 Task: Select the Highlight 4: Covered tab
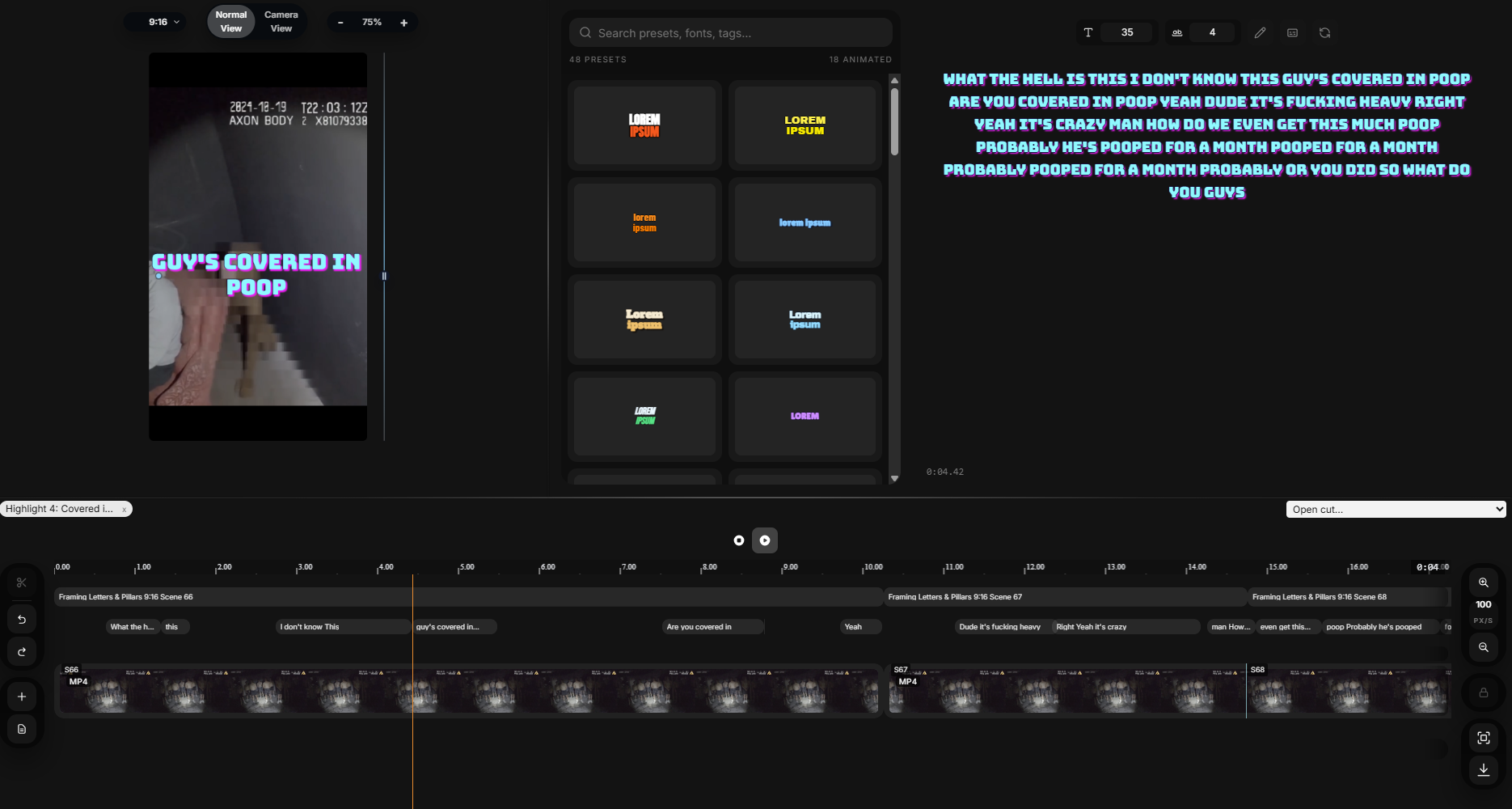[x=59, y=509]
